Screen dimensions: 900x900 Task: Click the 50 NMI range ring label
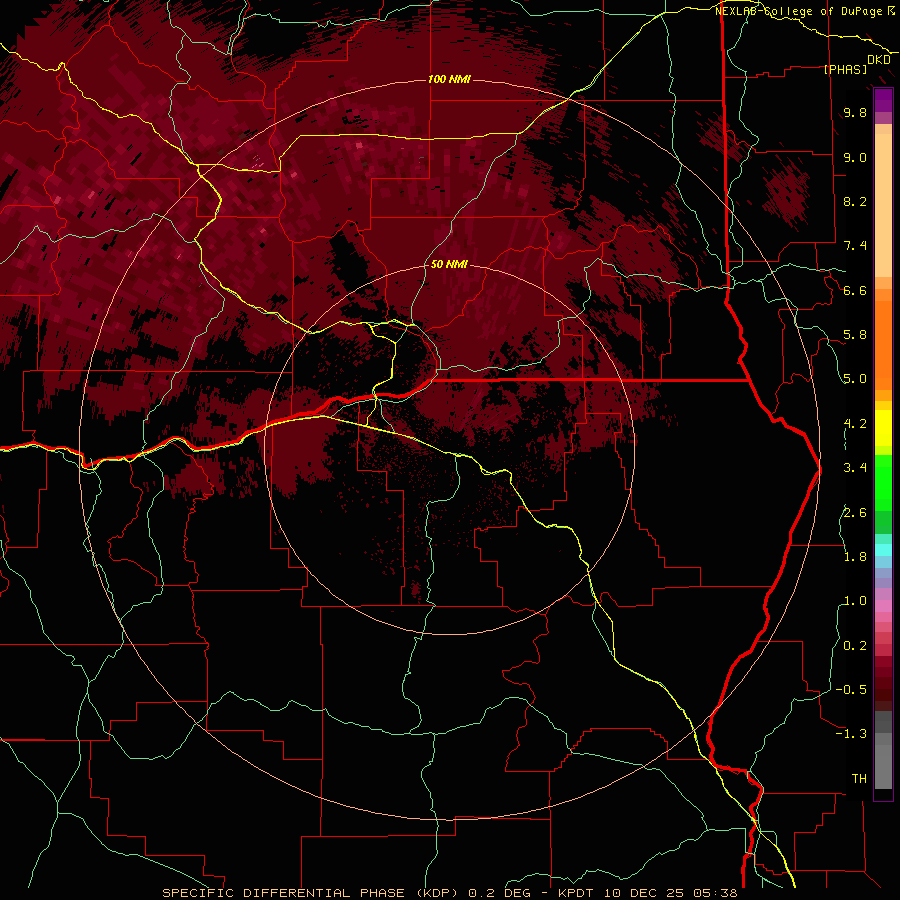[x=449, y=264]
